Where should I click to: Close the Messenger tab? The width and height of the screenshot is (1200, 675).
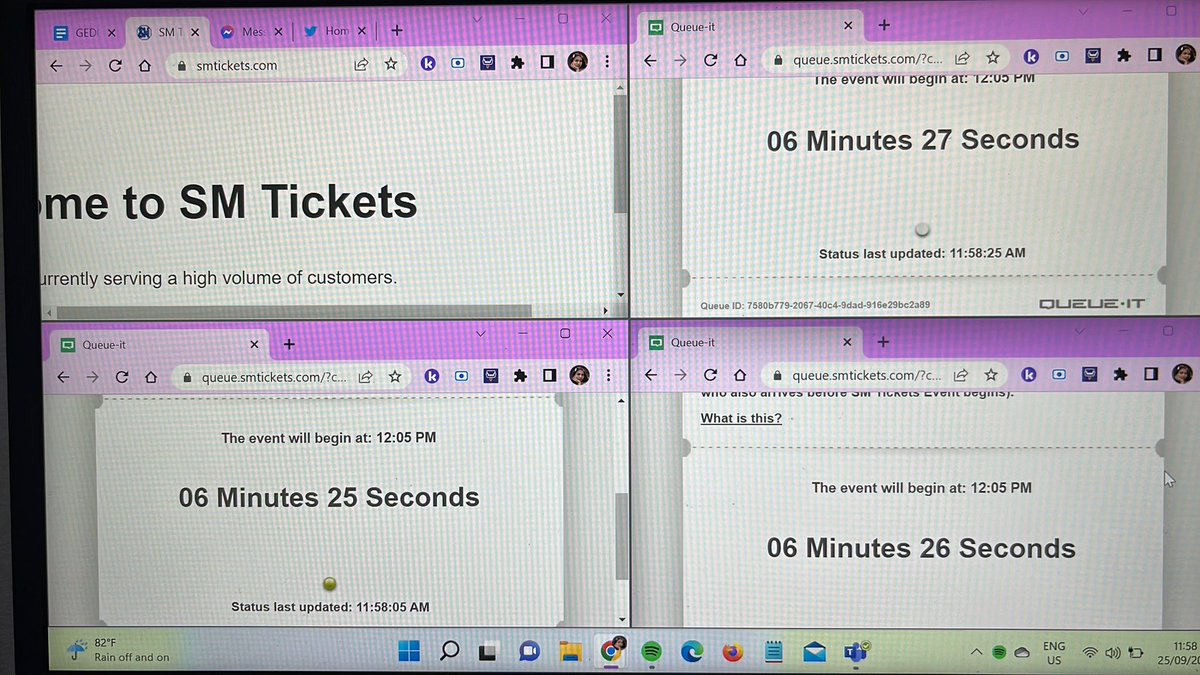click(x=278, y=32)
